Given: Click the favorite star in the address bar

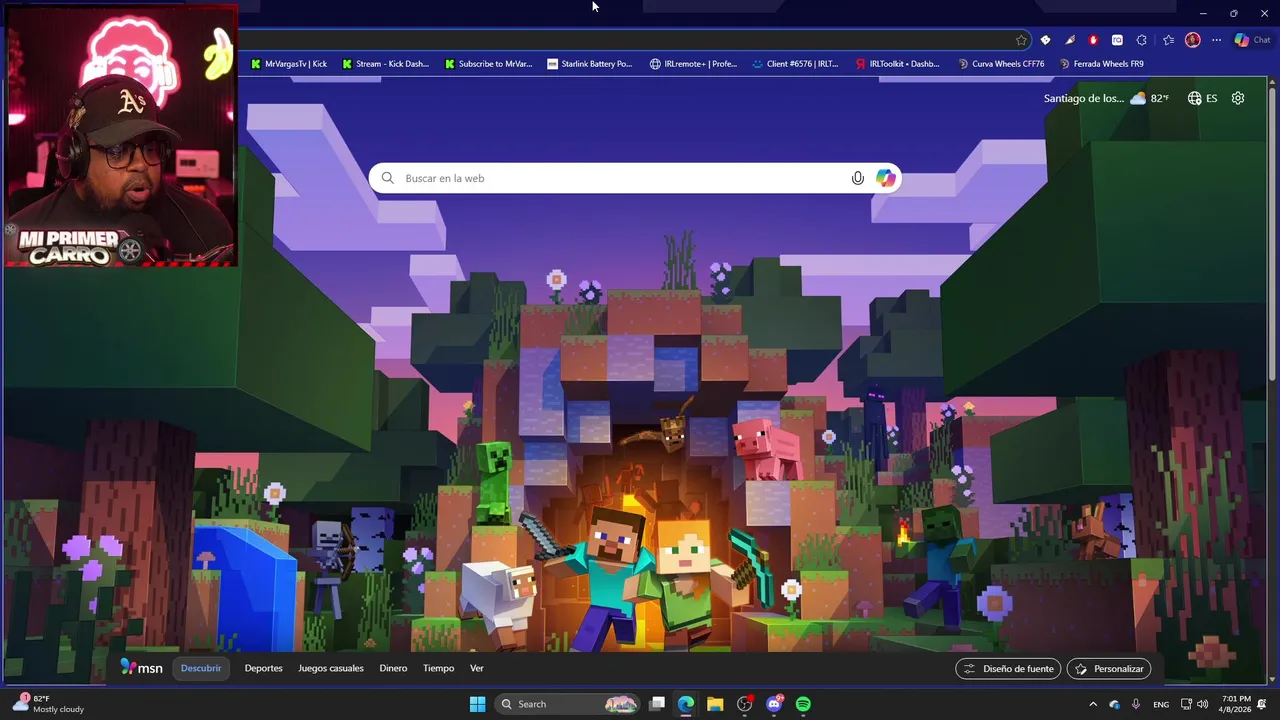Looking at the screenshot, I should pos(1021,40).
